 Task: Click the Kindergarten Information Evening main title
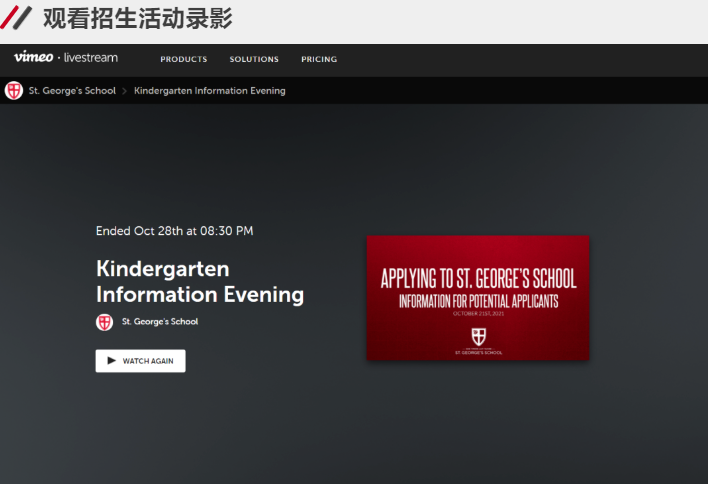(199, 282)
